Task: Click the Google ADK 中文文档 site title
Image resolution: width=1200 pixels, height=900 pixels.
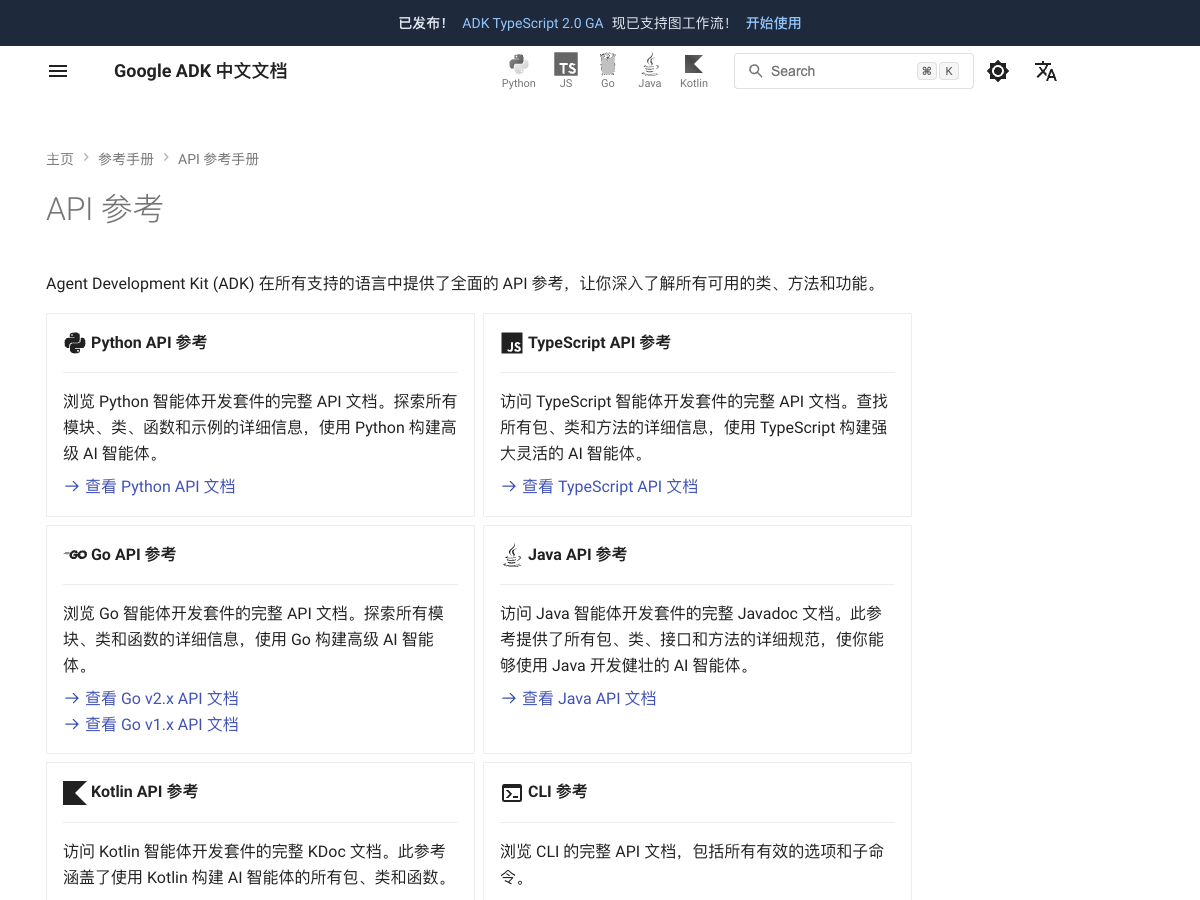Action: click(x=200, y=71)
